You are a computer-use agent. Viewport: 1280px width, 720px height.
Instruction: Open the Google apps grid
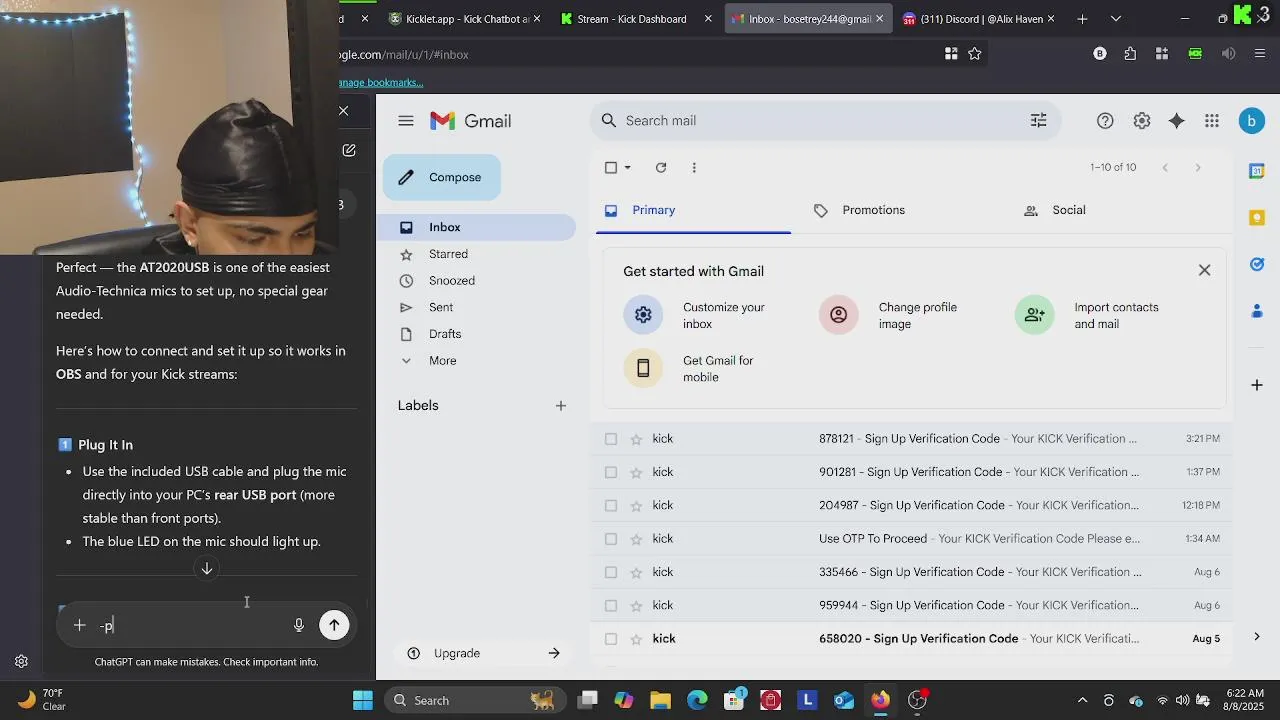[x=1212, y=121]
